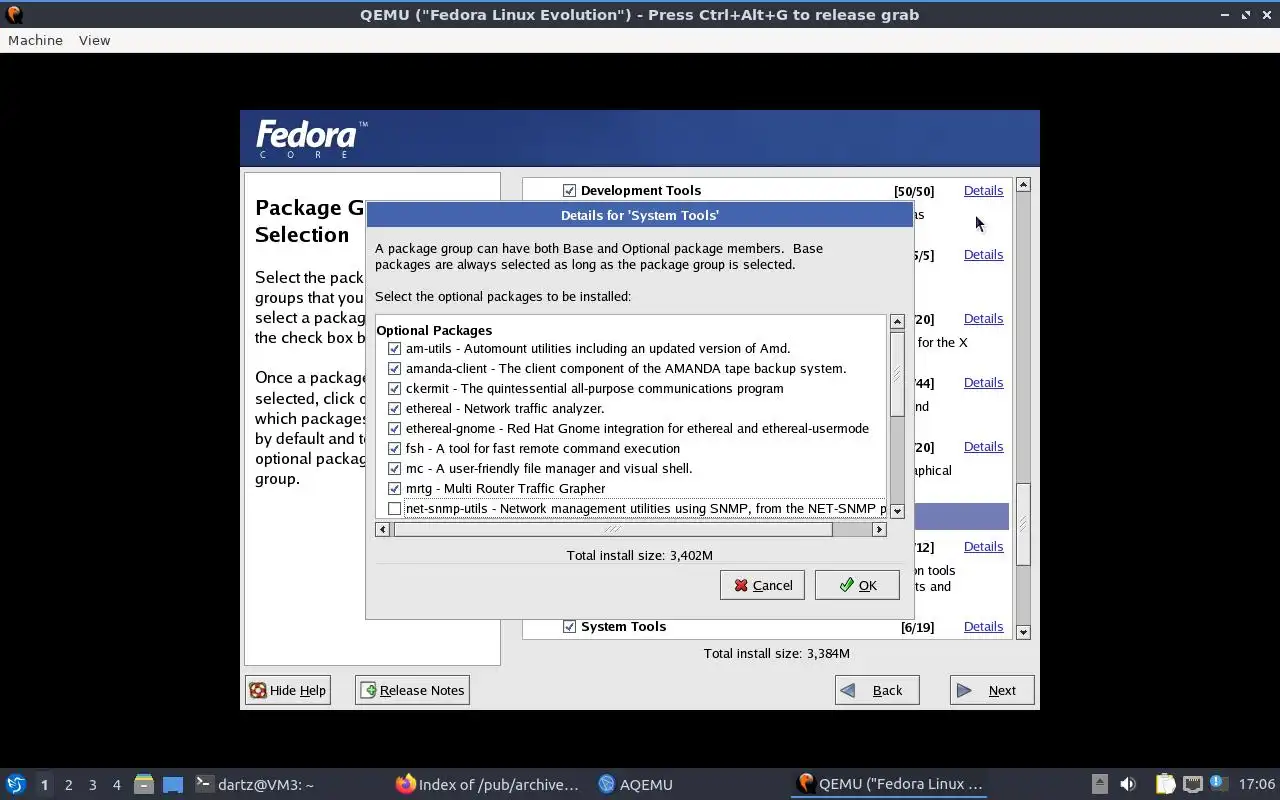The height and width of the screenshot is (800, 1280).
Task: Click the package group list scroll down arrow
Action: [1023, 632]
